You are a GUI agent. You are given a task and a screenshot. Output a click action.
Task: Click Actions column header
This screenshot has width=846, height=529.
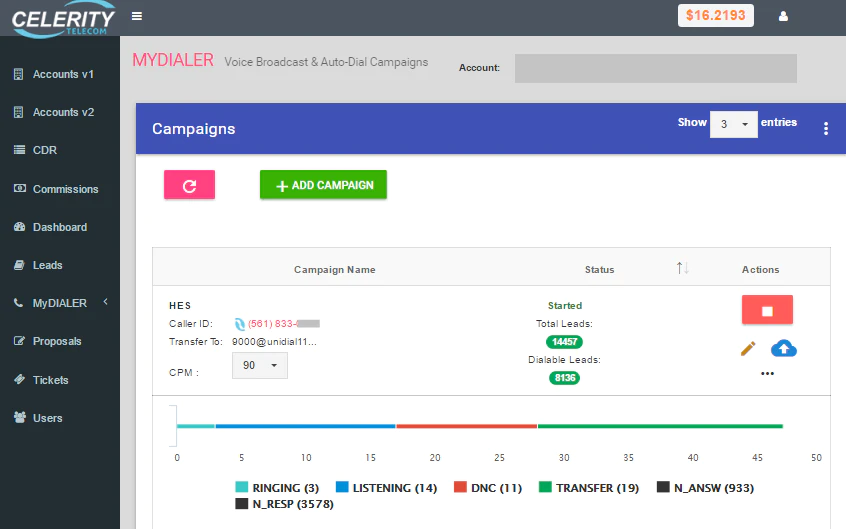760,269
